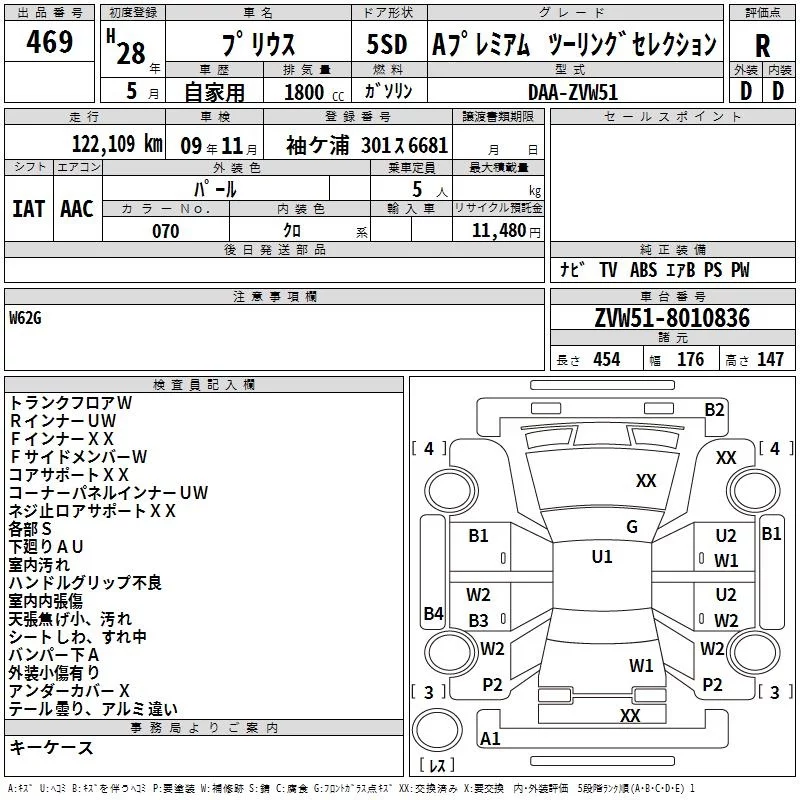Click registration number 袖ケ浦 301ス6681
This screenshot has height=800, width=800.
(367, 146)
